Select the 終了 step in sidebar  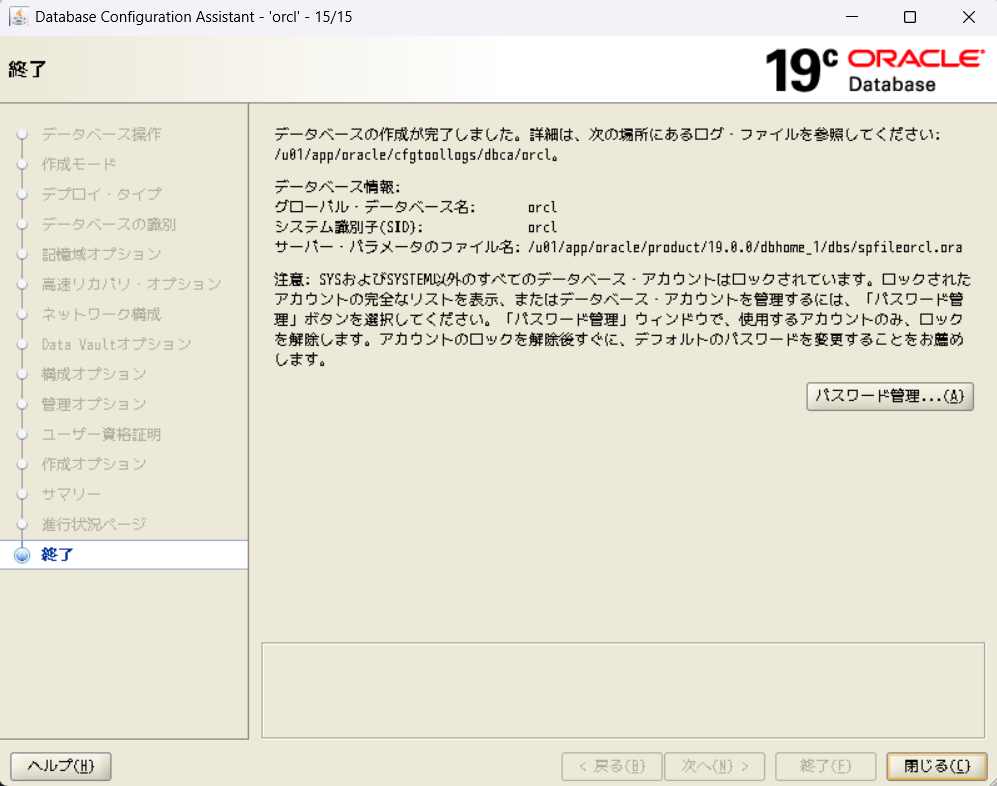click(x=57, y=555)
